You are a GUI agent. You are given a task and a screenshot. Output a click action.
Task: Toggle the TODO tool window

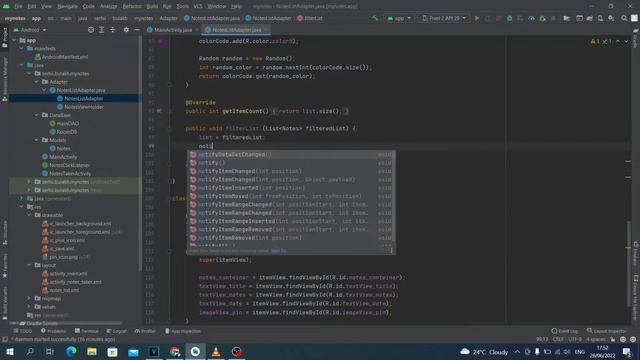coord(23,331)
